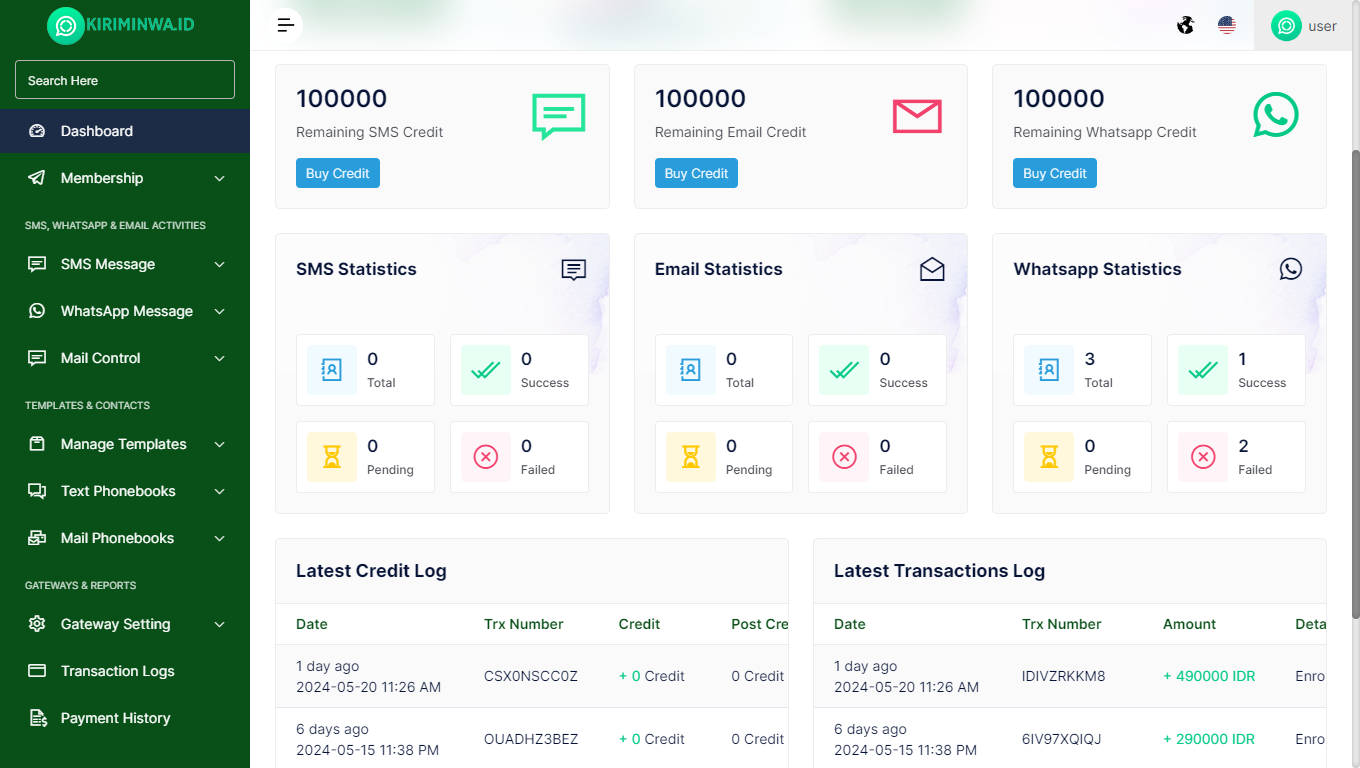Click the Whatsapp Total contact book icon
Viewport: 1360px width, 768px height.
click(1049, 370)
